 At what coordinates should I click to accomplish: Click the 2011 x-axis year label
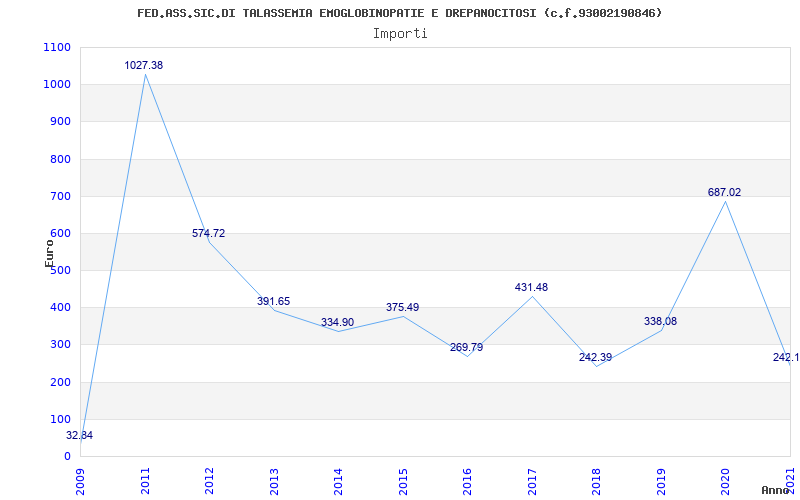click(145, 482)
